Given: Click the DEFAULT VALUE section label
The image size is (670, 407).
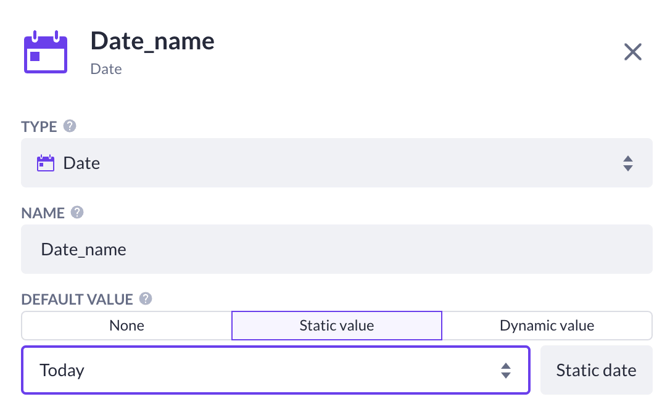Looking at the screenshot, I should coord(77,299).
